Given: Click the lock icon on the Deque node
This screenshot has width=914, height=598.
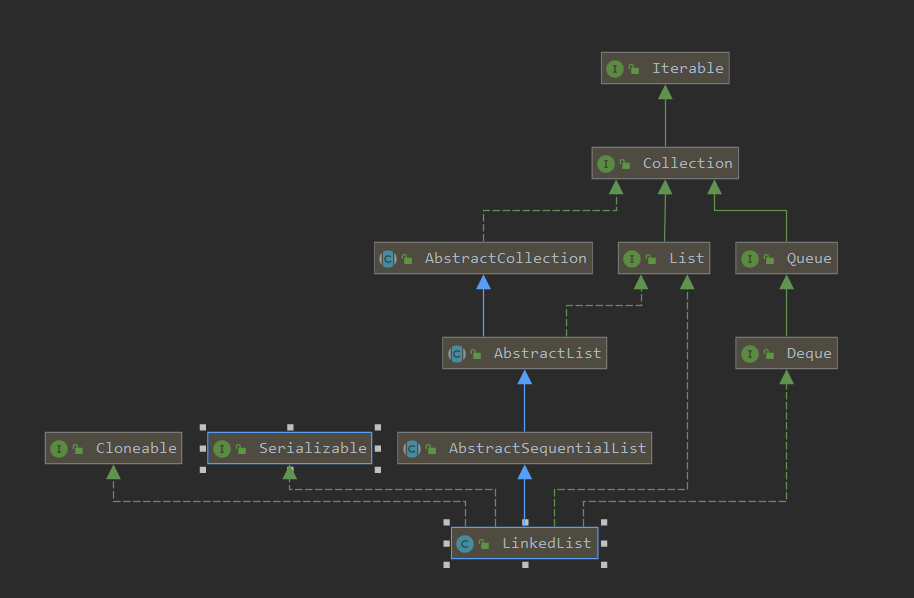Looking at the screenshot, I should coord(769,354).
